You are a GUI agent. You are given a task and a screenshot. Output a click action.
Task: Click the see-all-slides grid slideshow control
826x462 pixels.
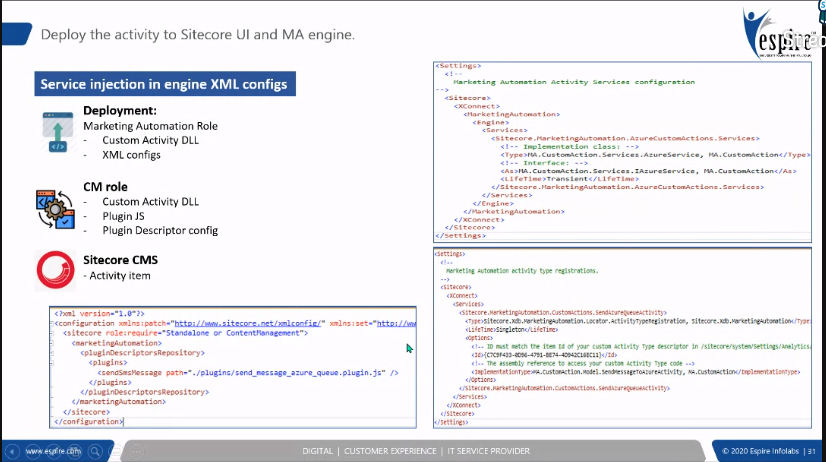[74, 451]
